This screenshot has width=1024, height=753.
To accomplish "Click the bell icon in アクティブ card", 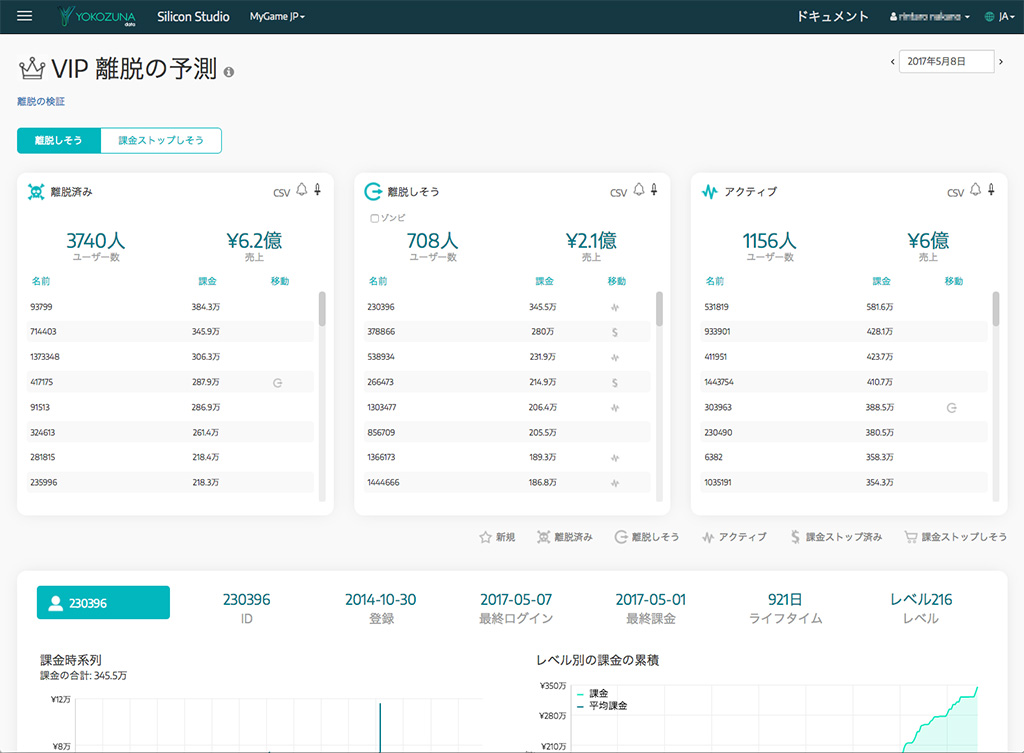I will pos(975,190).
